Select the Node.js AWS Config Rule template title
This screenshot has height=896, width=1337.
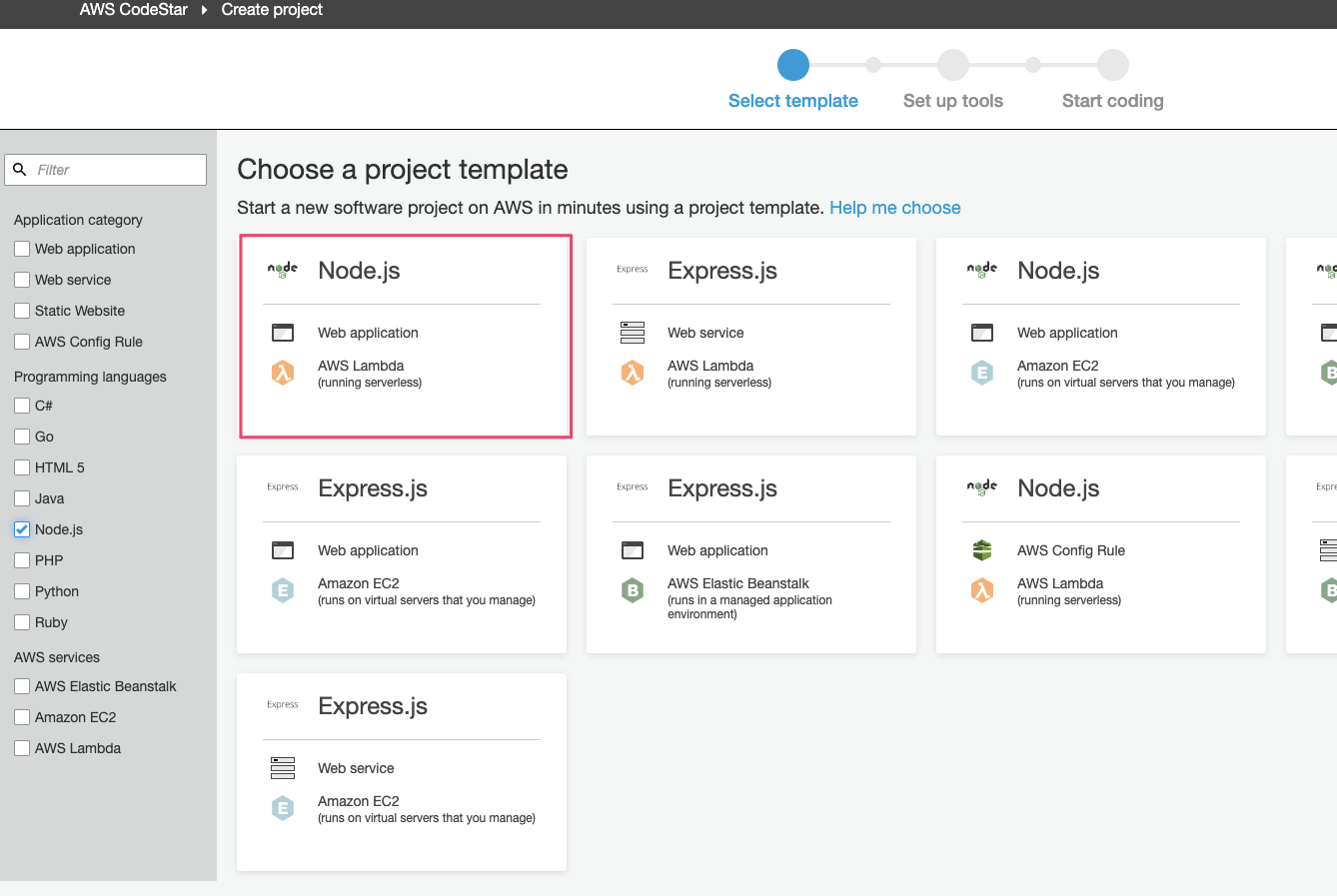tap(1058, 488)
